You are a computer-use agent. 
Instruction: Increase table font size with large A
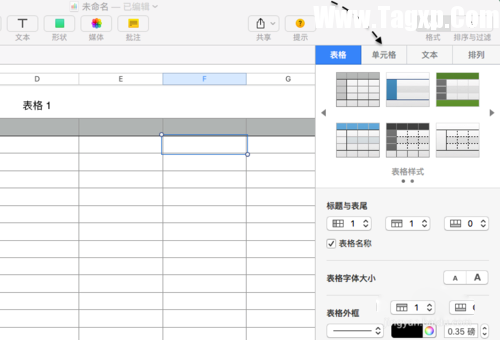pyautogui.click(x=477, y=277)
